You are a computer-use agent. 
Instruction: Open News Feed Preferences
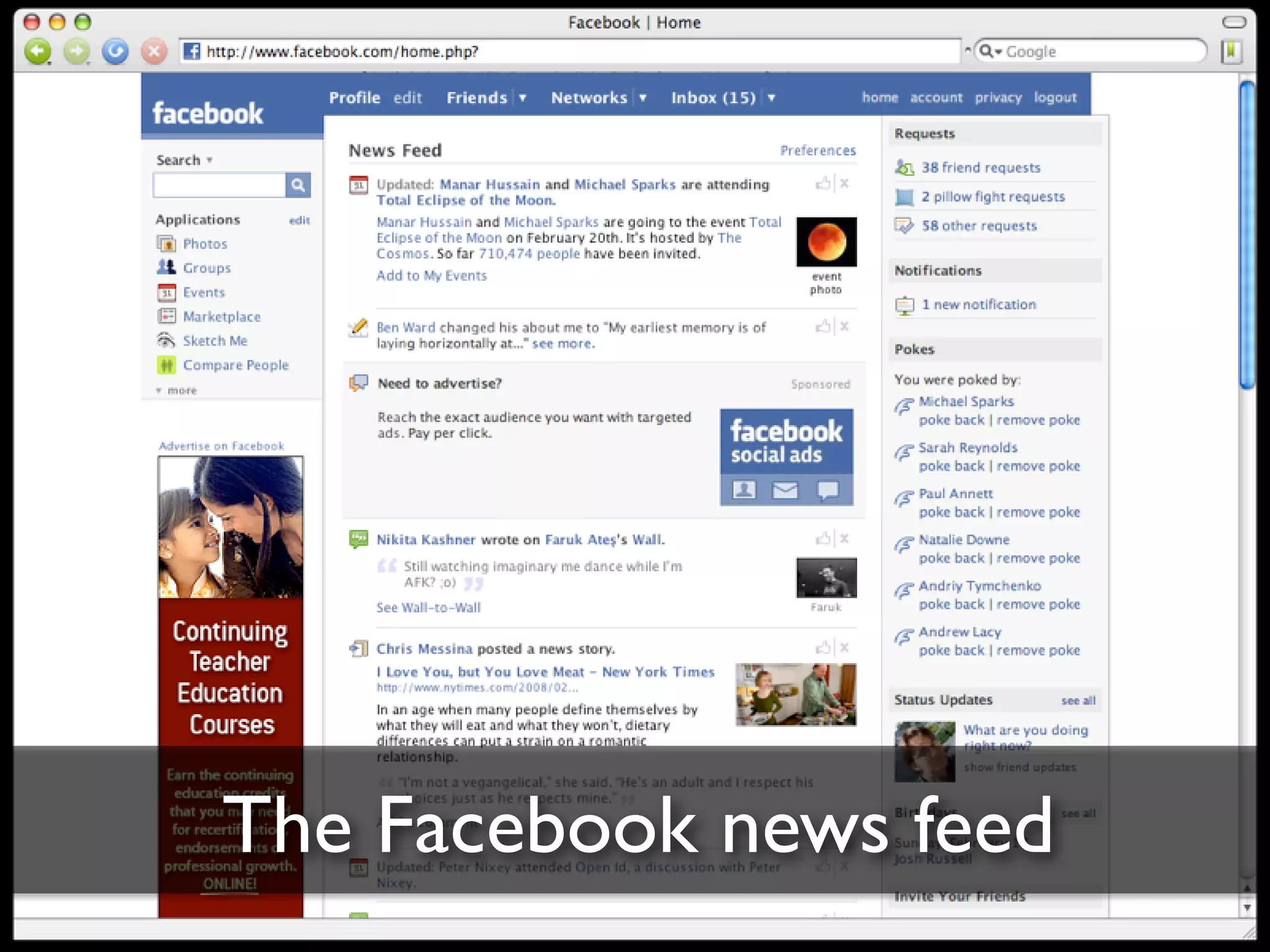(x=818, y=151)
